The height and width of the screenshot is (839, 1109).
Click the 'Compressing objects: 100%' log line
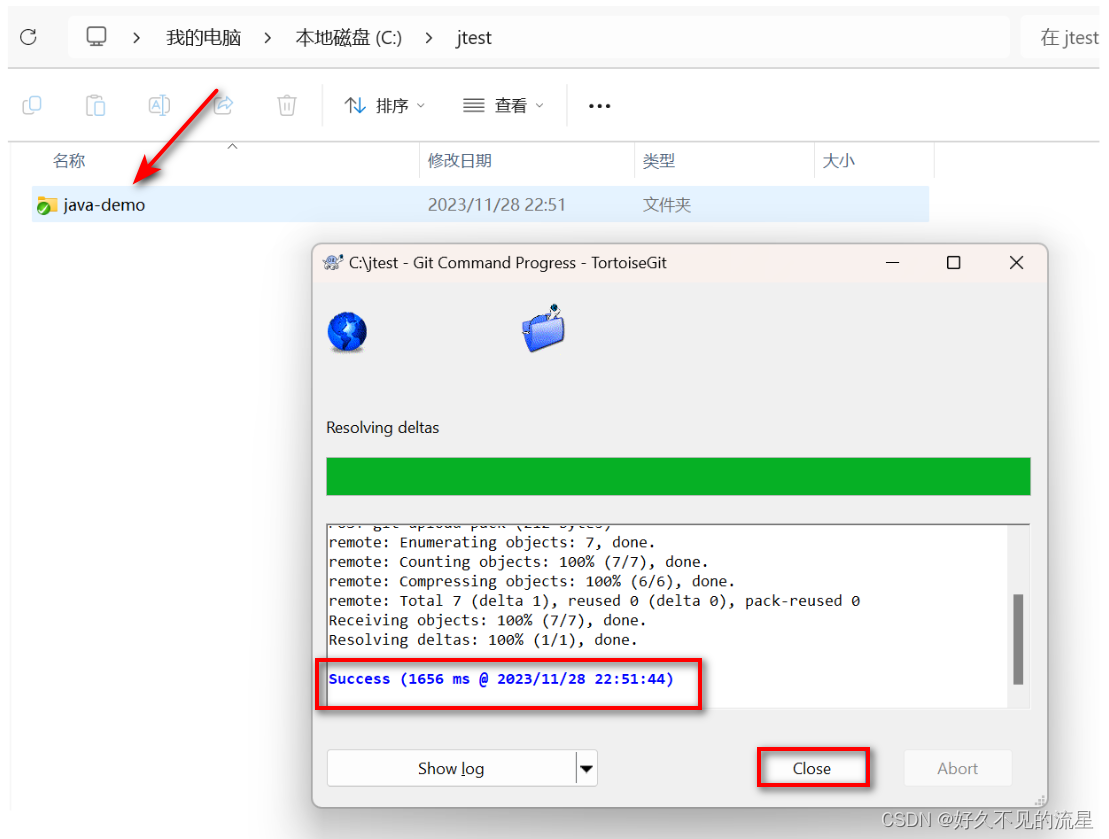click(532, 581)
